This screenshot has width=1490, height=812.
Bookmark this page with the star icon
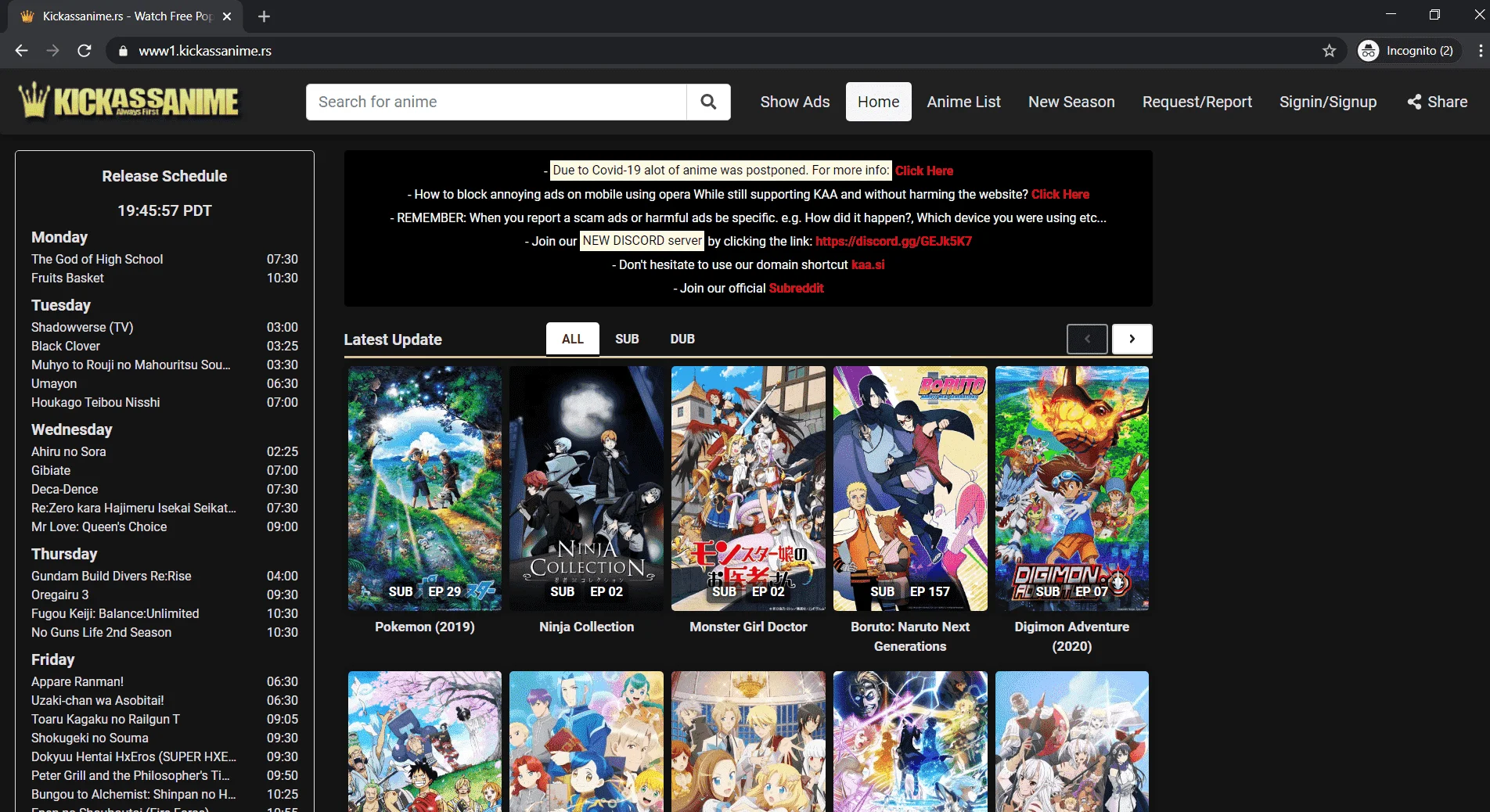point(1329,51)
